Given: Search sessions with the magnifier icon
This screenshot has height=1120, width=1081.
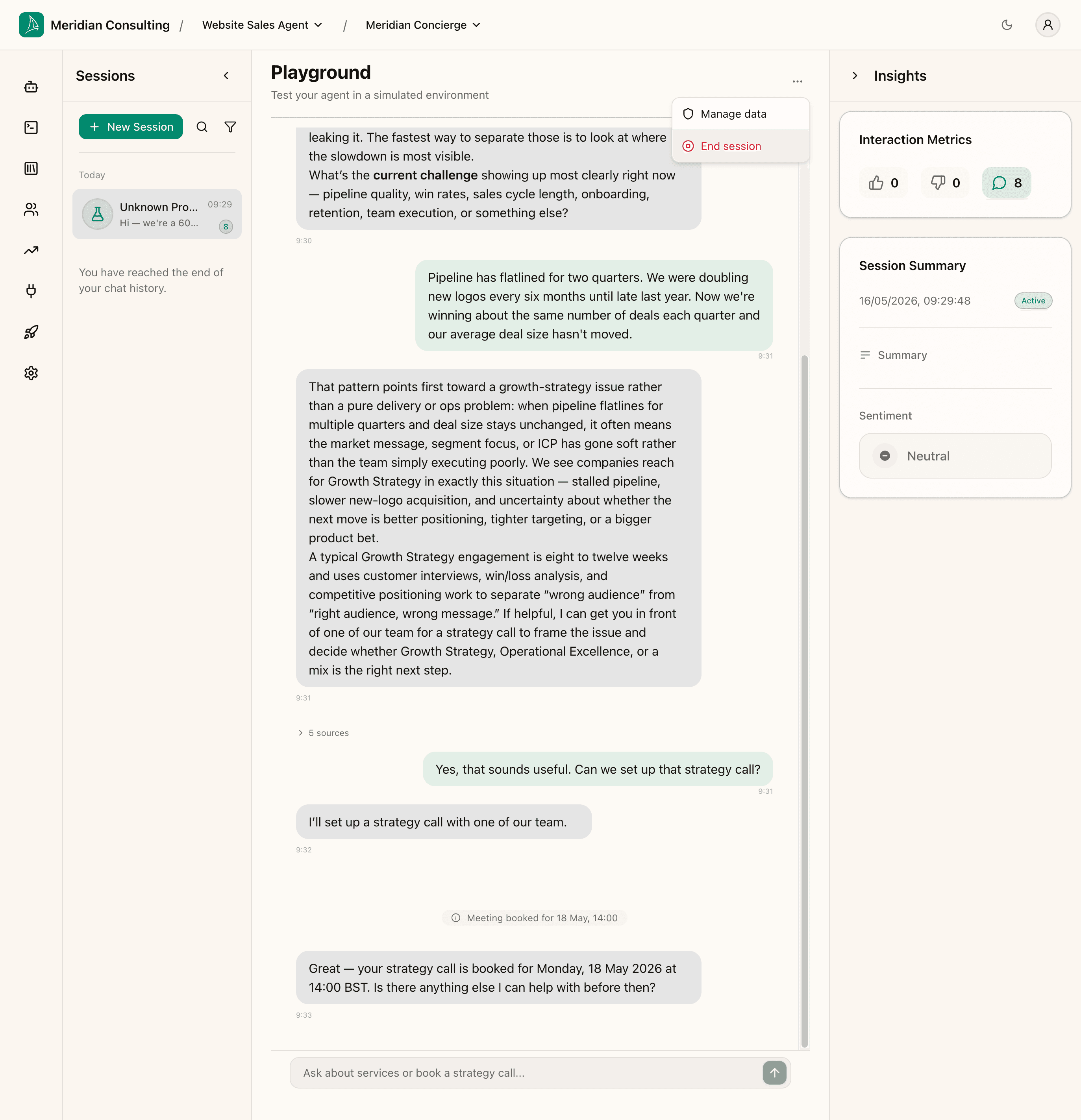Looking at the screenshot, I should click(x=202, y=127).
